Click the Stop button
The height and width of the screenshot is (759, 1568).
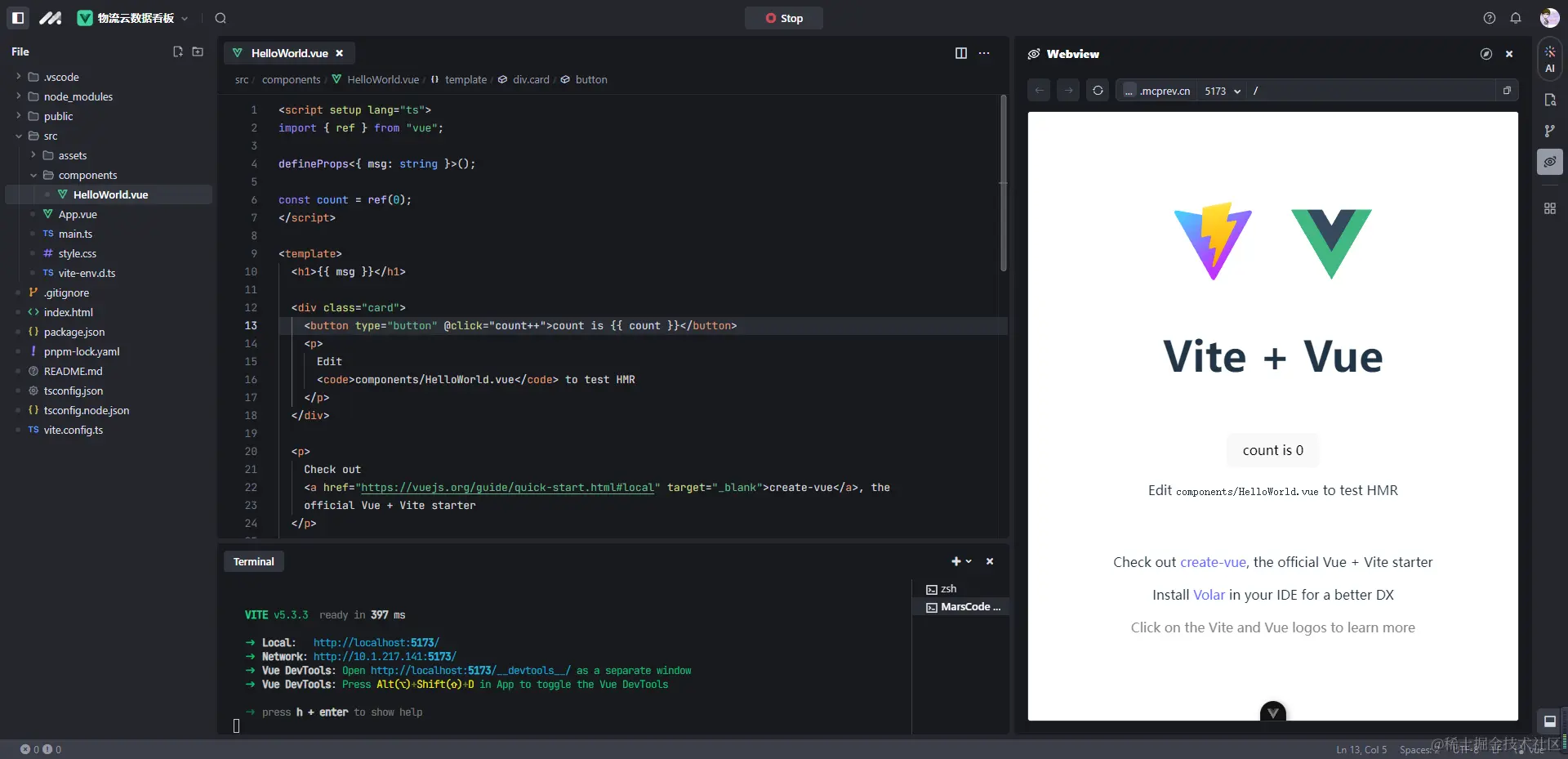click(783, 18)
